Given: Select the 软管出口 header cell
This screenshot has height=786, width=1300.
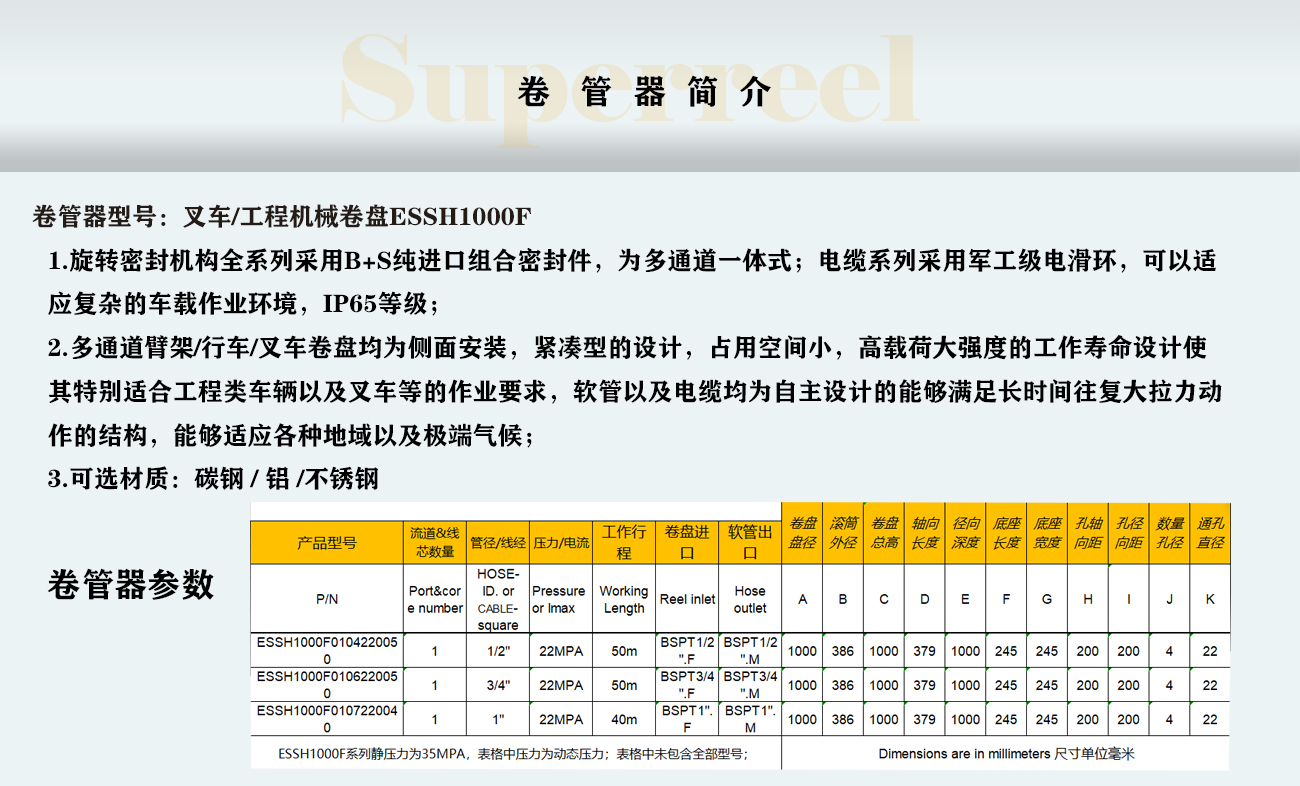Looking at the screenshot, I should pos(750,542).
